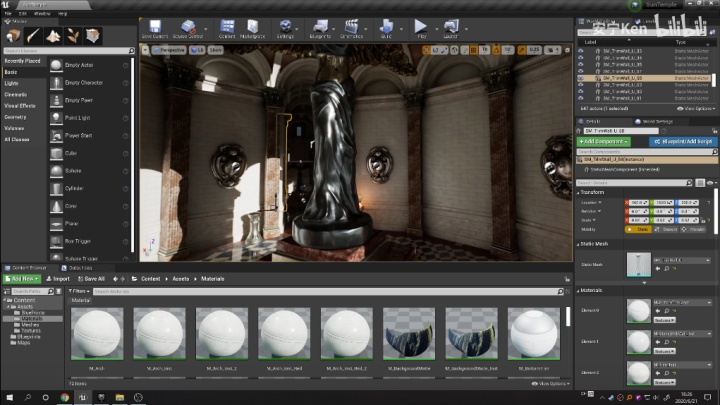Click the Save All button

[91, 279]
